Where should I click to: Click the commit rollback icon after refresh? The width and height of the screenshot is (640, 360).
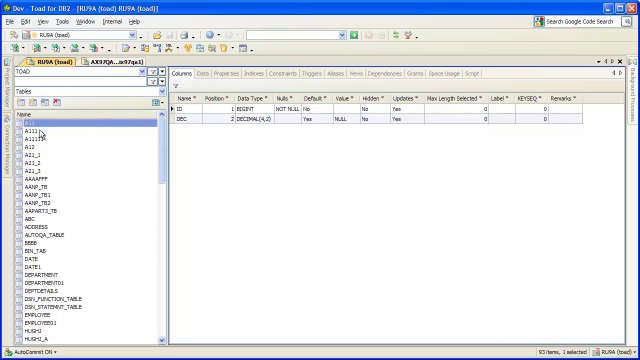point(408,35)
